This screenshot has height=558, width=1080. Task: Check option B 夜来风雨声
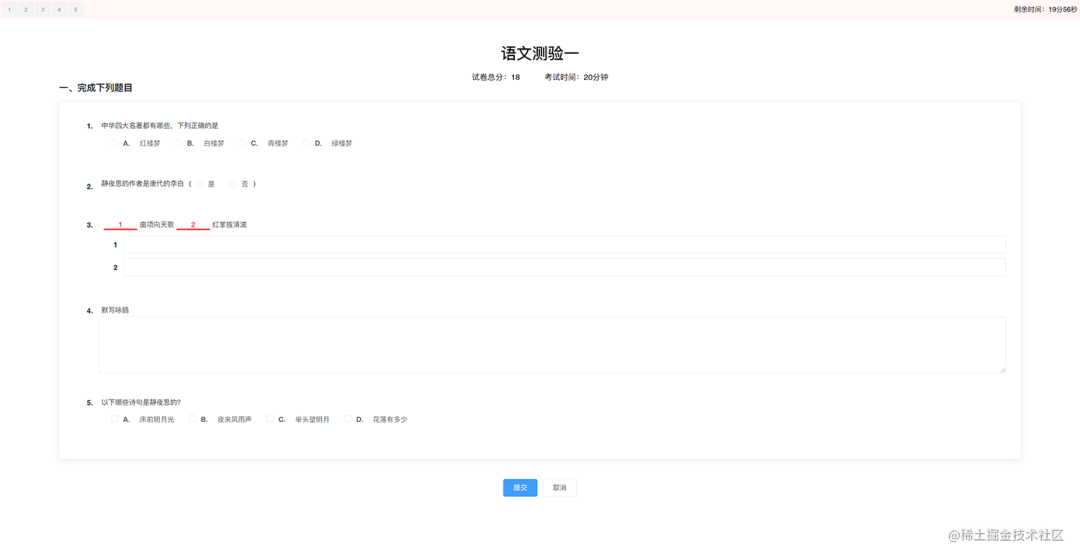193,419
